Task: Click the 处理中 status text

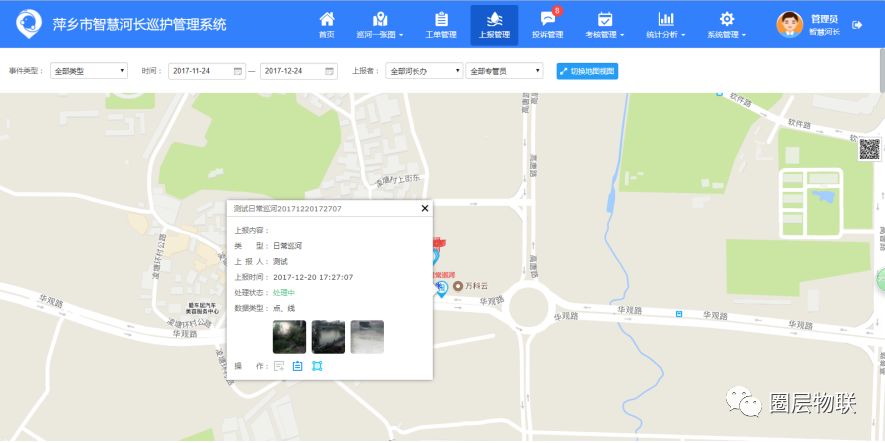Action: tap(284, 292)
